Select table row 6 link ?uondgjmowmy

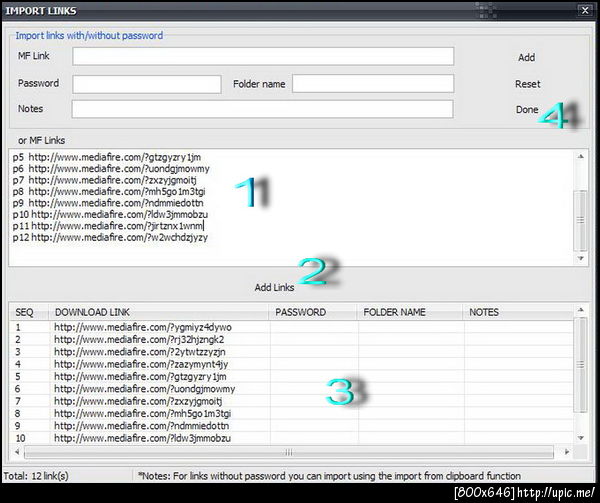292,389
